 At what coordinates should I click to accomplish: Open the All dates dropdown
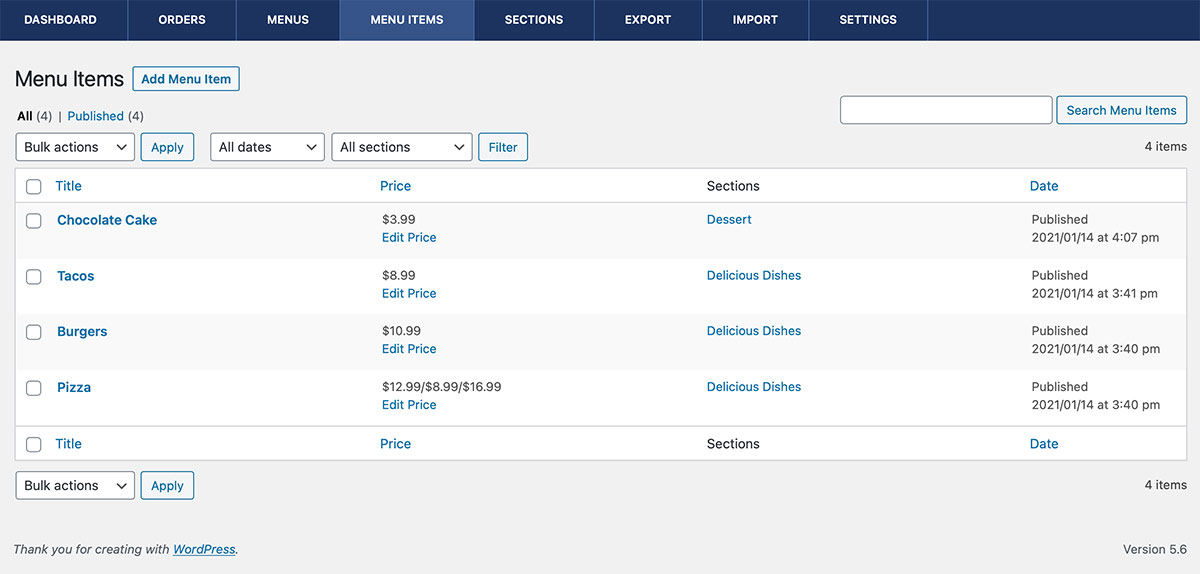[x=267, y=147]
